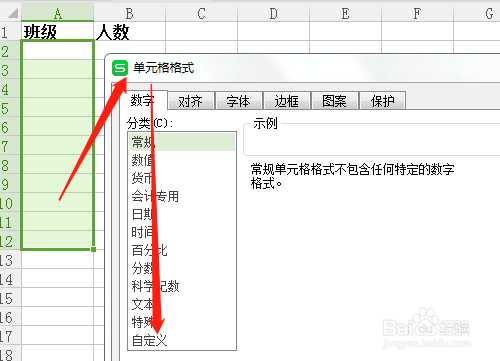
Task: Select column C header
Action: pos(202,13)
